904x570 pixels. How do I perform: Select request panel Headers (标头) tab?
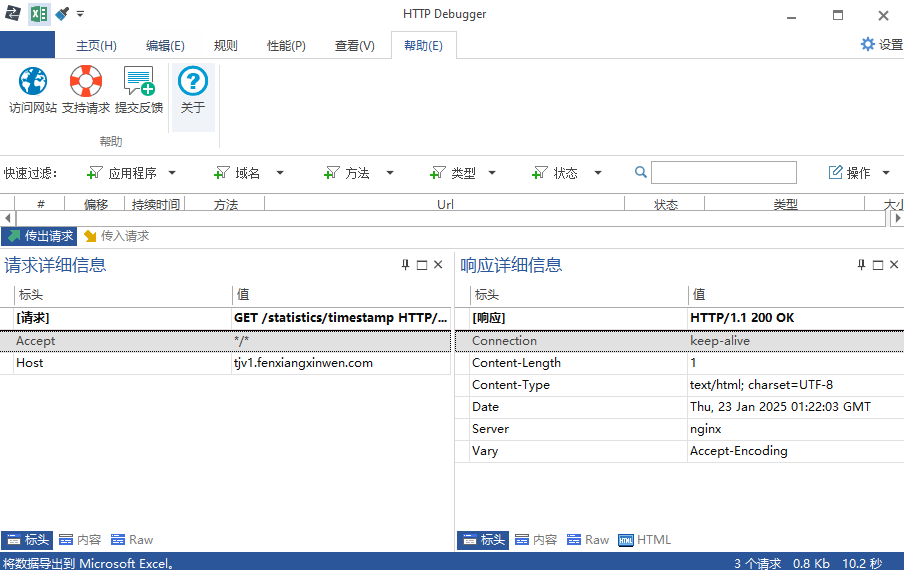pos(27,540)
